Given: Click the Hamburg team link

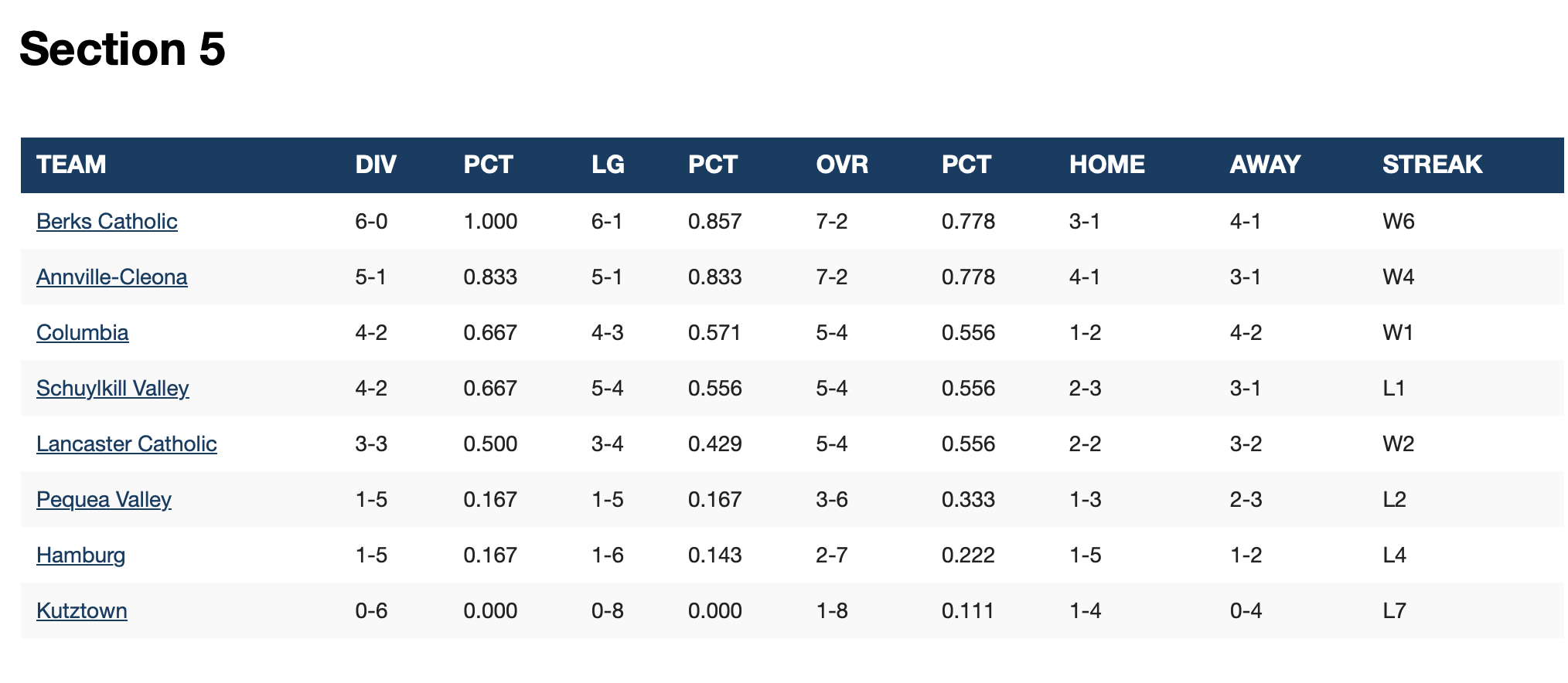Looking at the screenshot, I should [80, 556].
